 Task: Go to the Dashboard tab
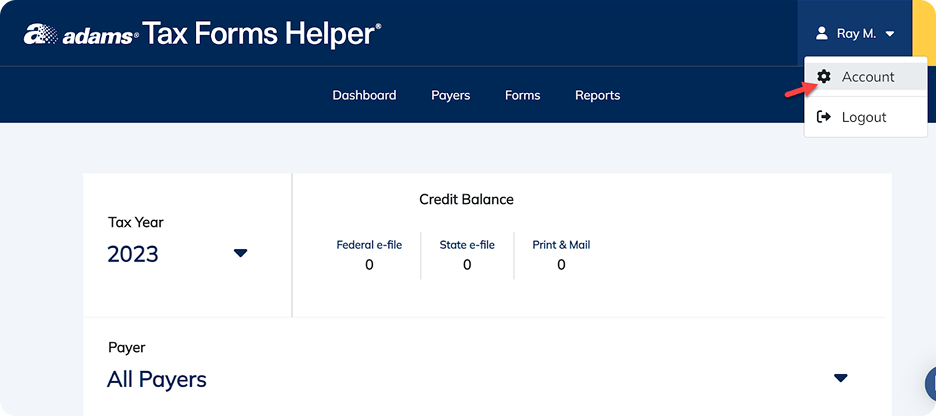pyautogui.click(x=364, y=95)
